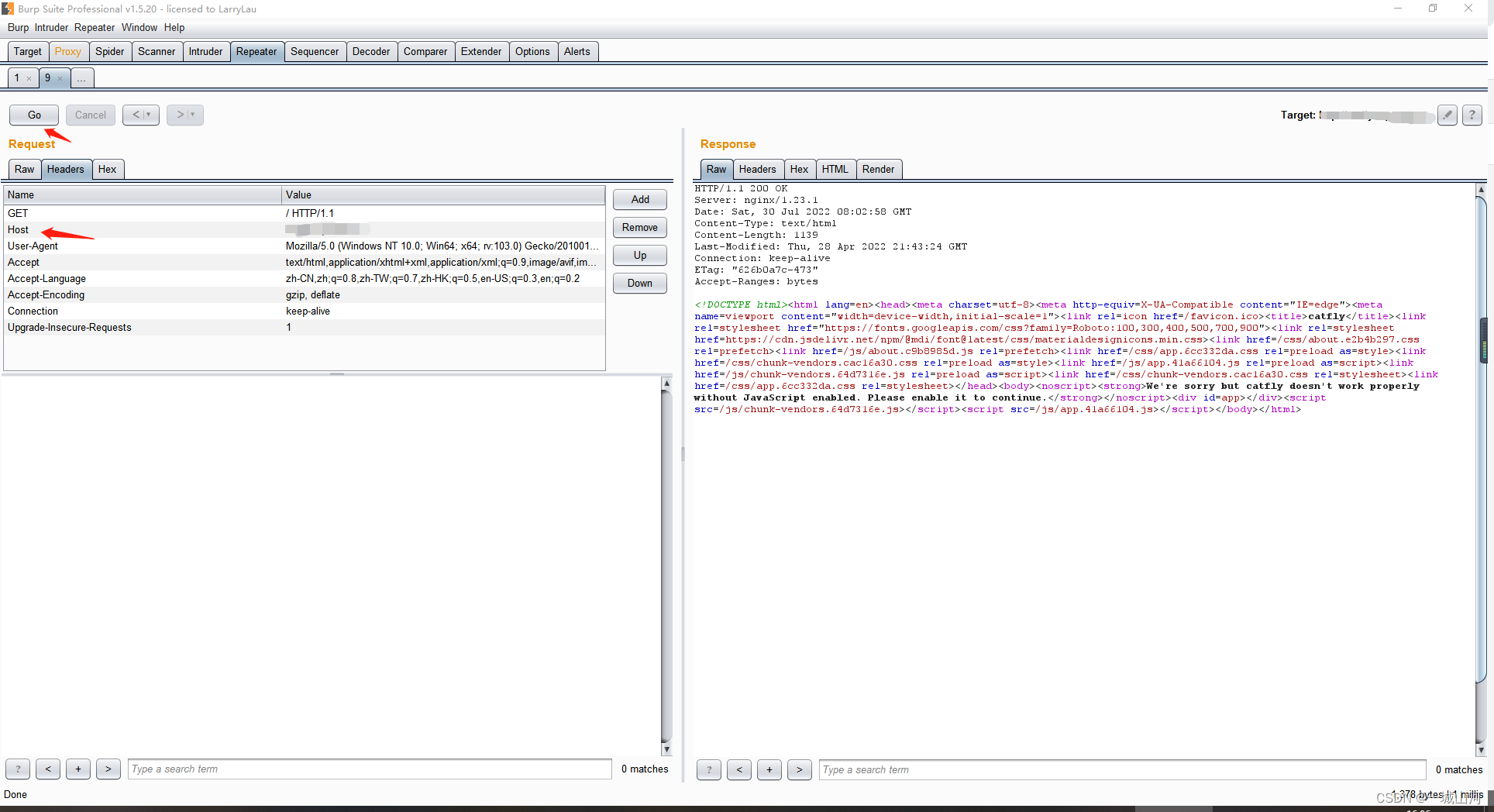Switch to the Sequencer tab

pos(315,51)
